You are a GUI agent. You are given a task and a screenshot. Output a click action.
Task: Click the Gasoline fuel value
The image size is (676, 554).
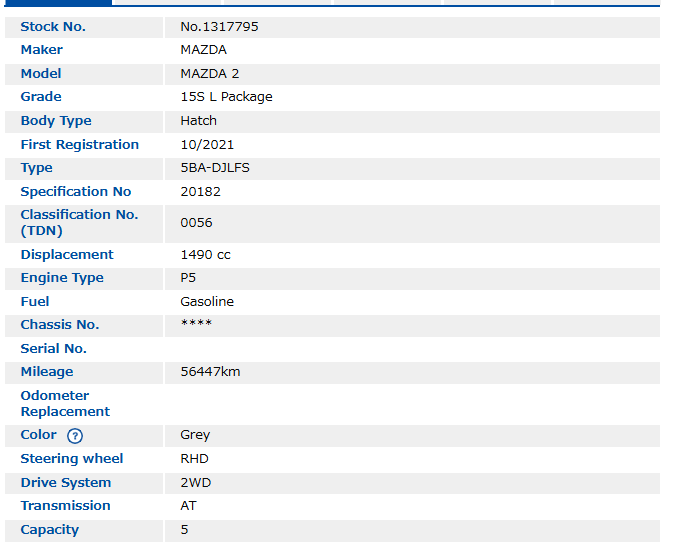pos(207,302)
